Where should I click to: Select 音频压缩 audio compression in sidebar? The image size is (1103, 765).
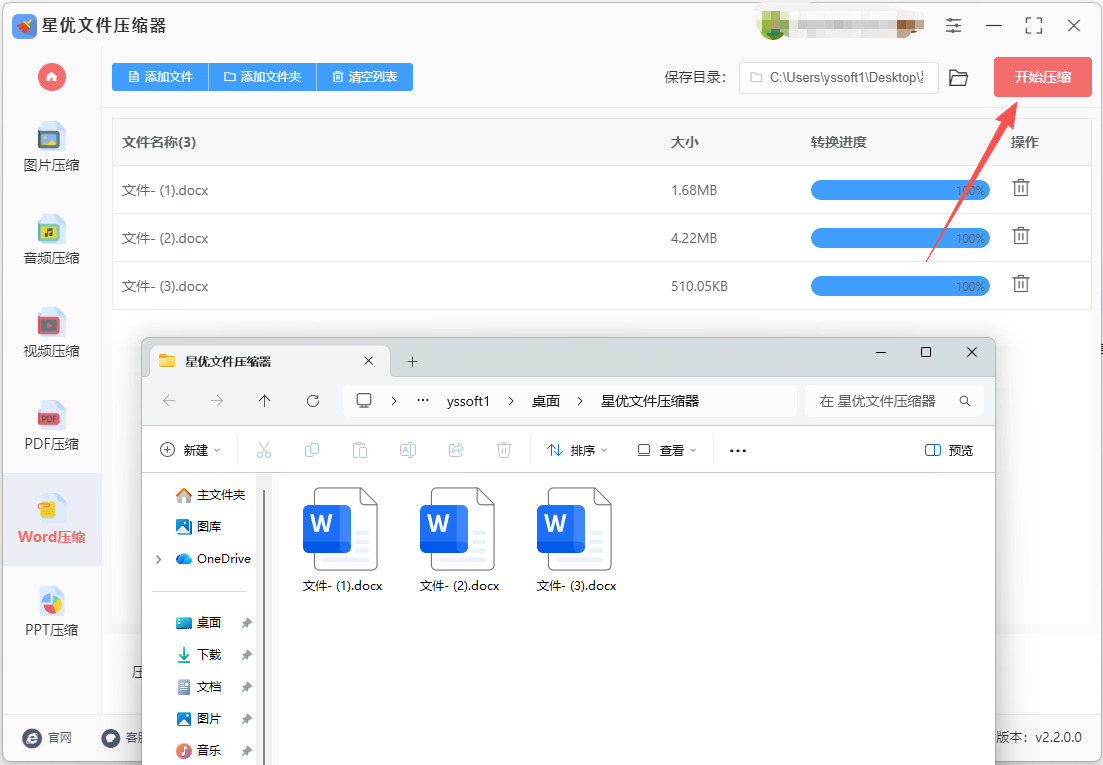tap(51, 240)
